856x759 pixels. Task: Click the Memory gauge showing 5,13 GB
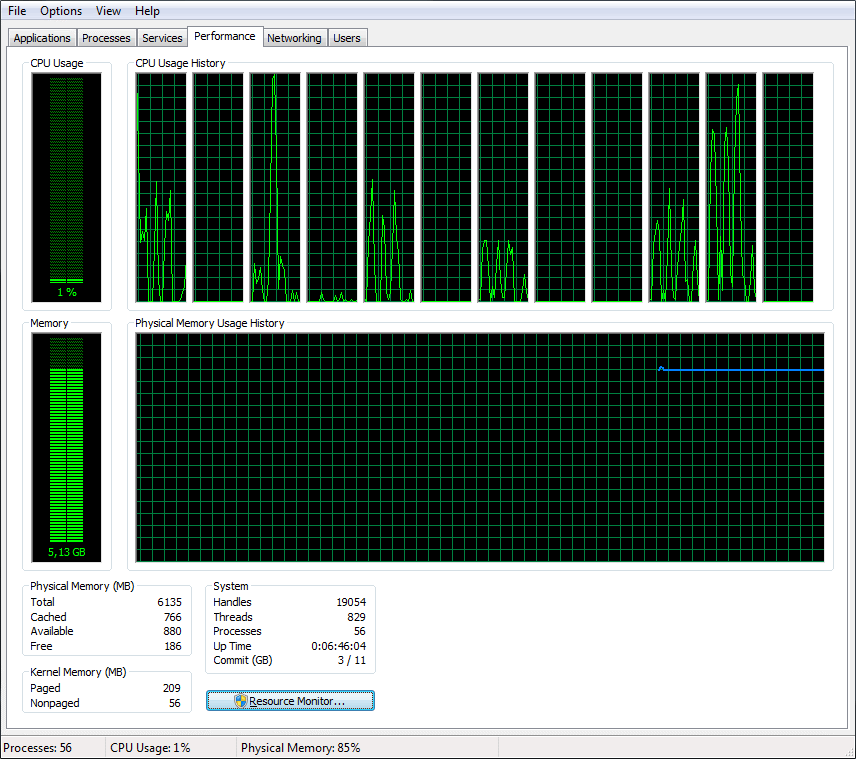tap(67, 447)
